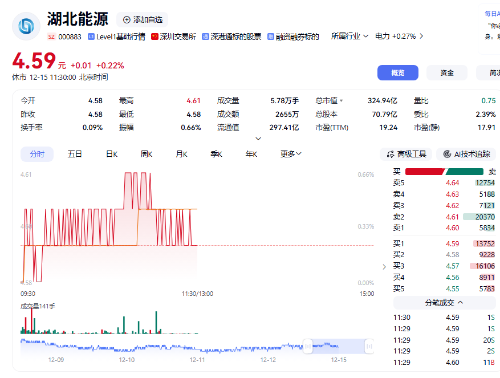This screenshot has height=378, width=500.
Task: Switch to the 资金 tab
Action: [447, 73]
